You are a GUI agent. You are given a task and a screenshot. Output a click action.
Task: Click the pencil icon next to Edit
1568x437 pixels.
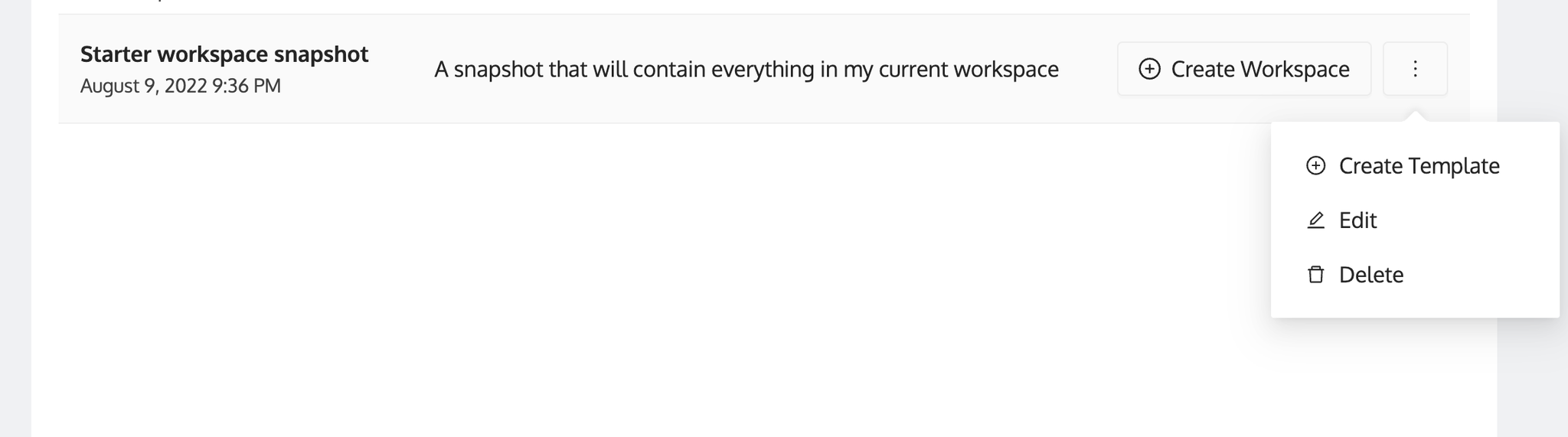[x=1315, y=220]
